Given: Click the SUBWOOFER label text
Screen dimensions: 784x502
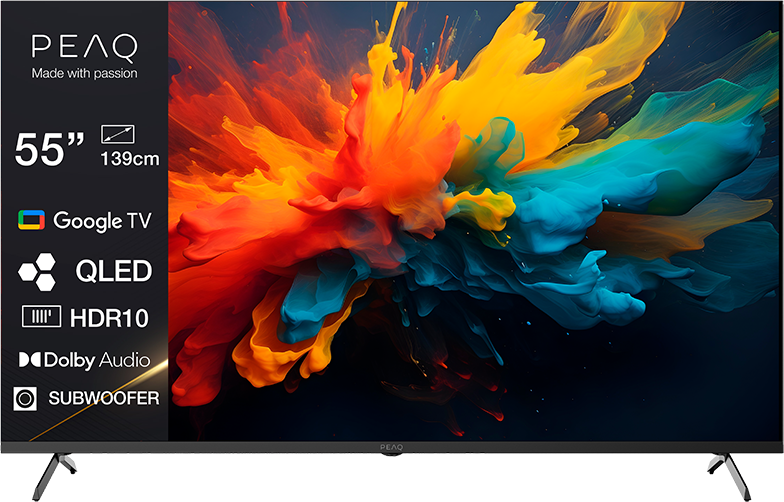Looking at the screenshot, I should pyautogui.click(x=104, y=398).
